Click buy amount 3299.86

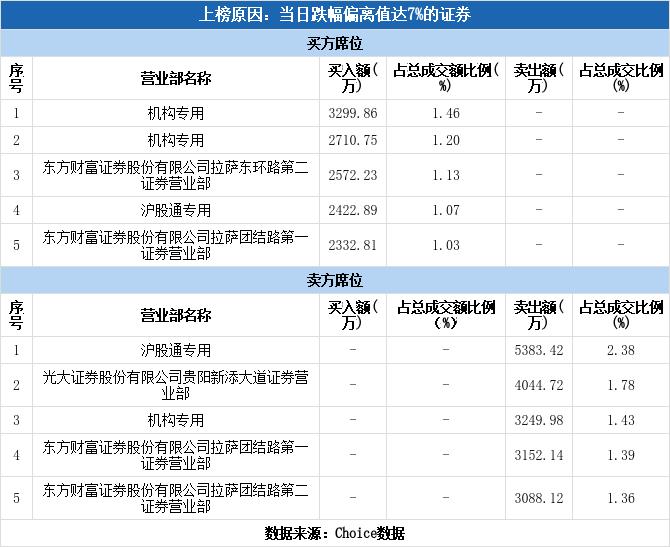[x=353, y=113]
